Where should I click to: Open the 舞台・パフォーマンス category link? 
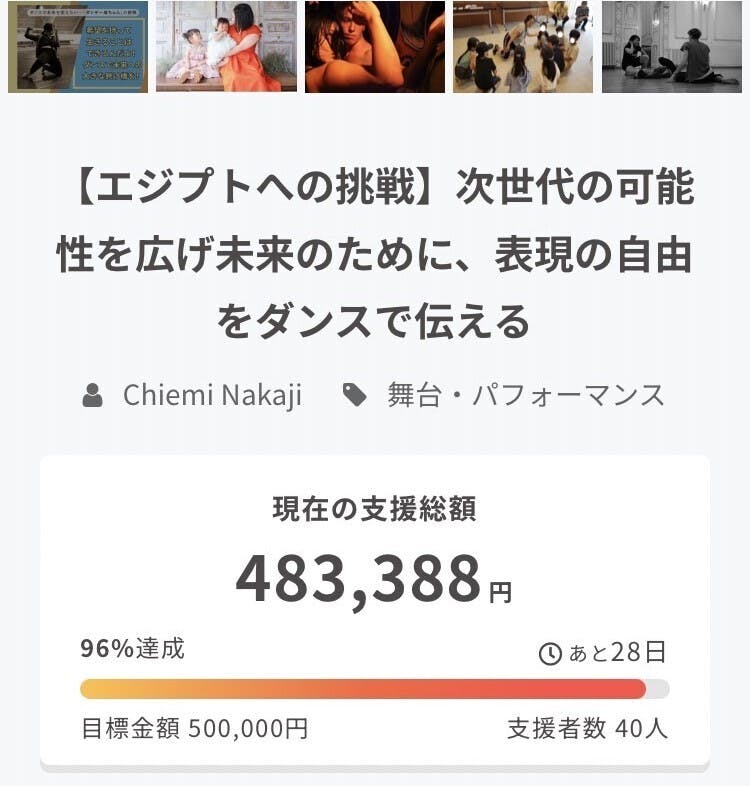tap(526, 396)
